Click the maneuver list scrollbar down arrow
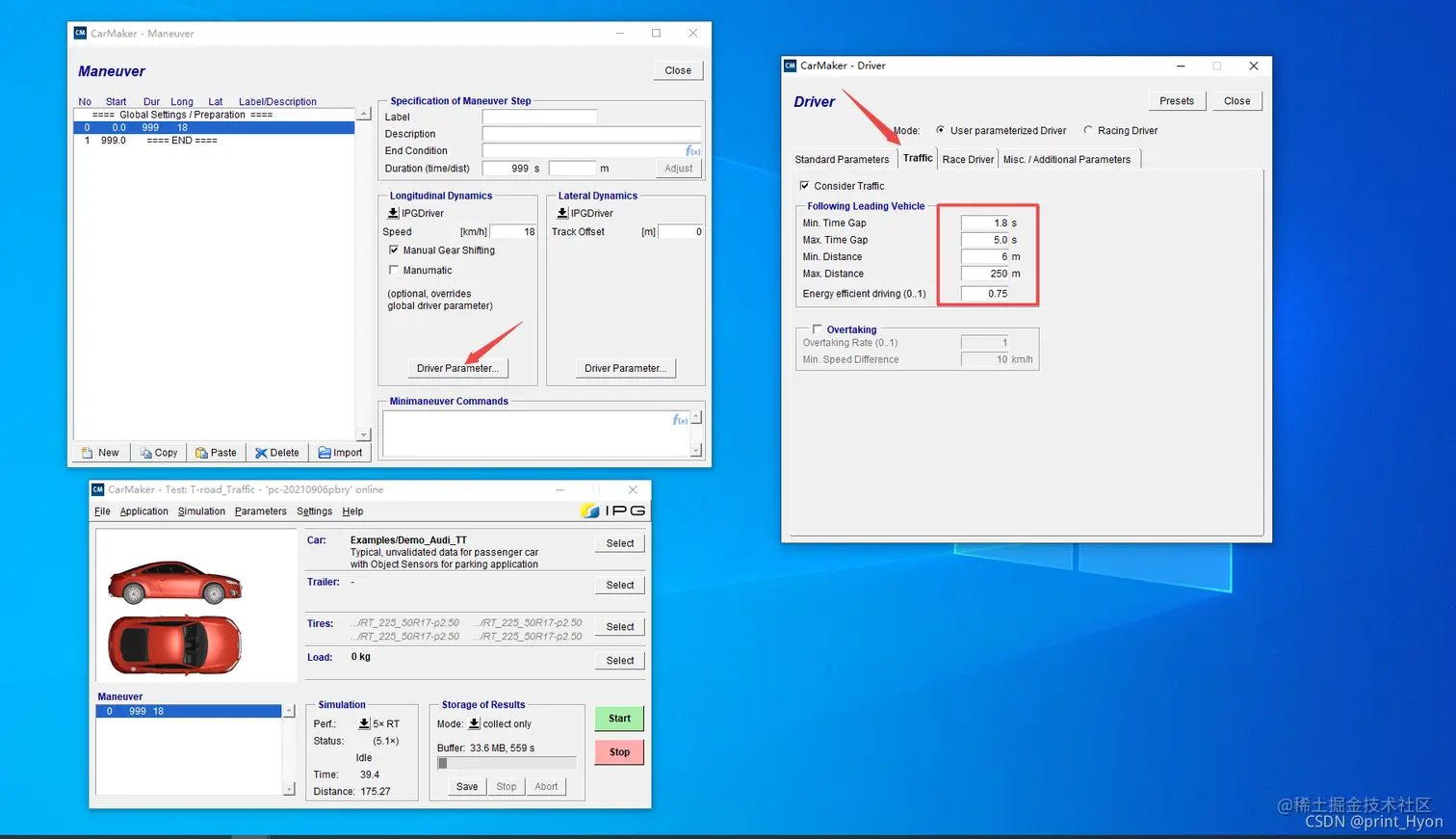The width and height of the screenshot is (1456, 839). (x=364, y=434)
